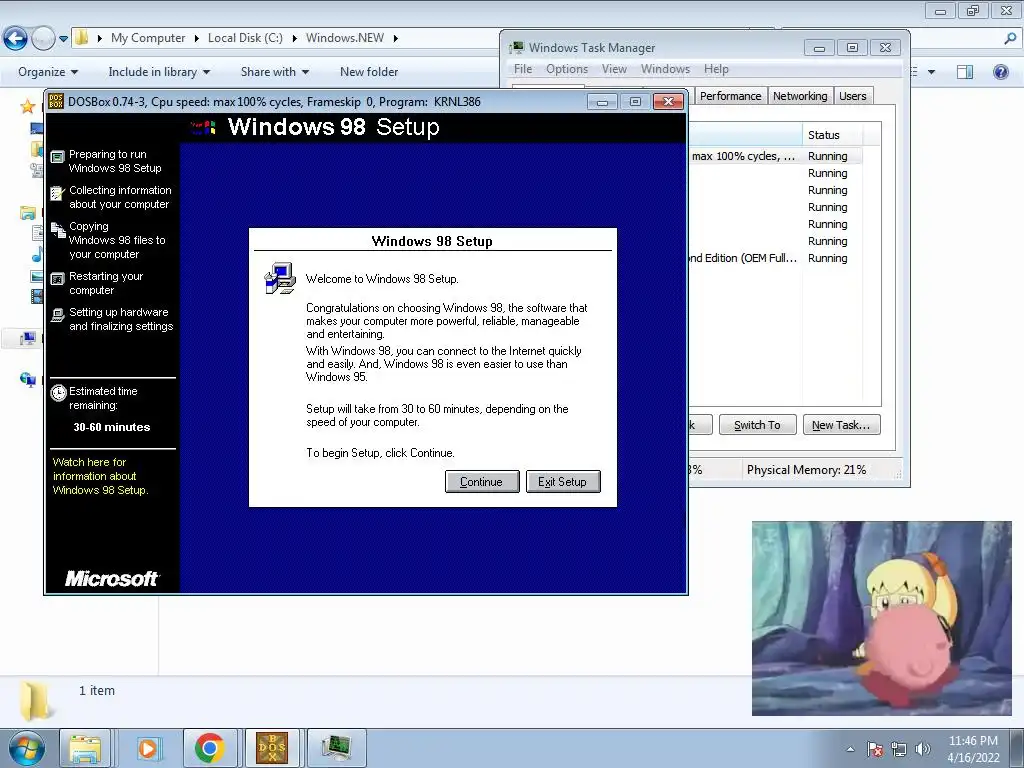Open Google Chrome from the taskbar
The width and height of the screenshot is (1024, 768).
[x=210, y=748]
